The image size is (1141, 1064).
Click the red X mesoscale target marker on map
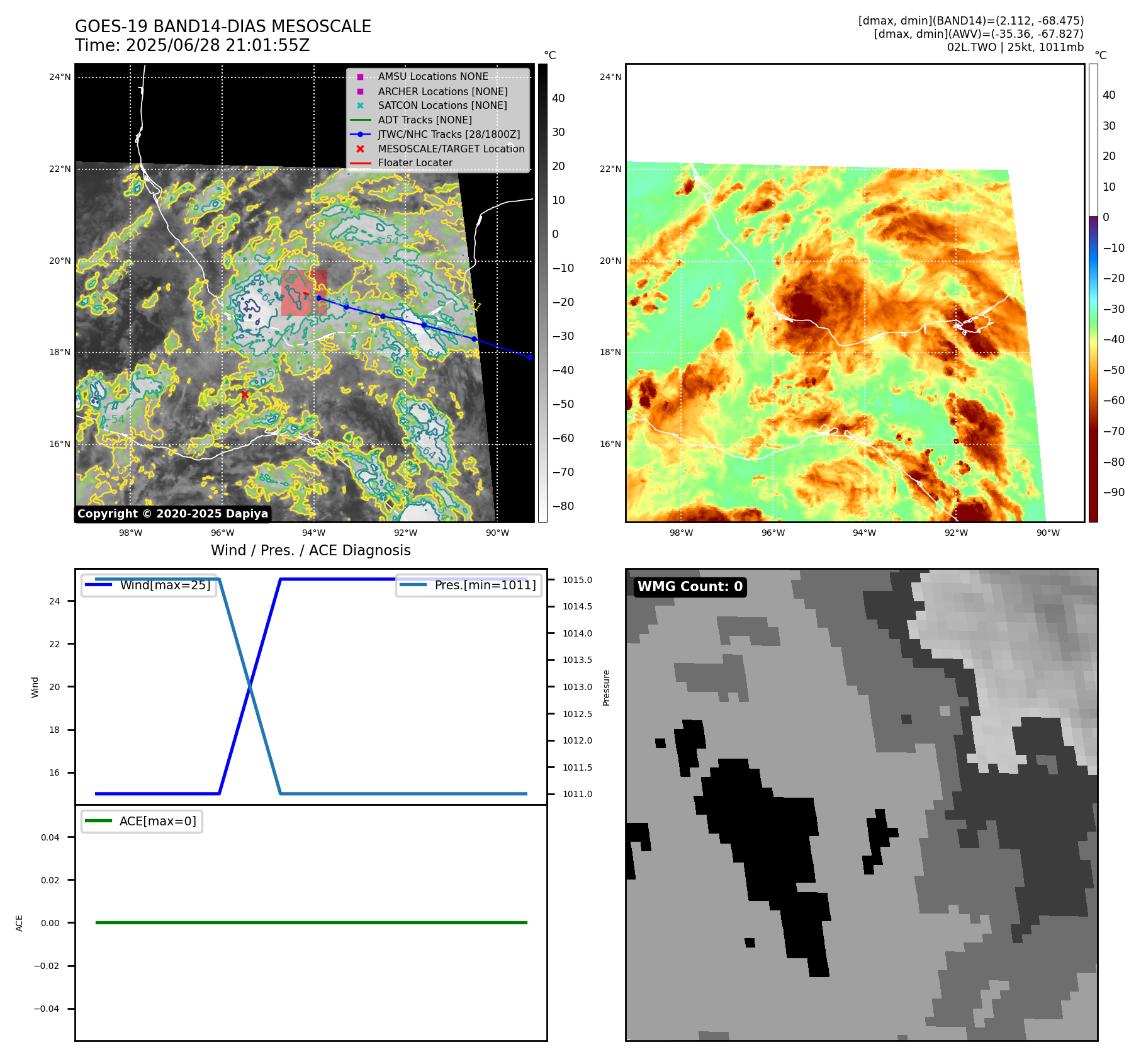point(245,394)
